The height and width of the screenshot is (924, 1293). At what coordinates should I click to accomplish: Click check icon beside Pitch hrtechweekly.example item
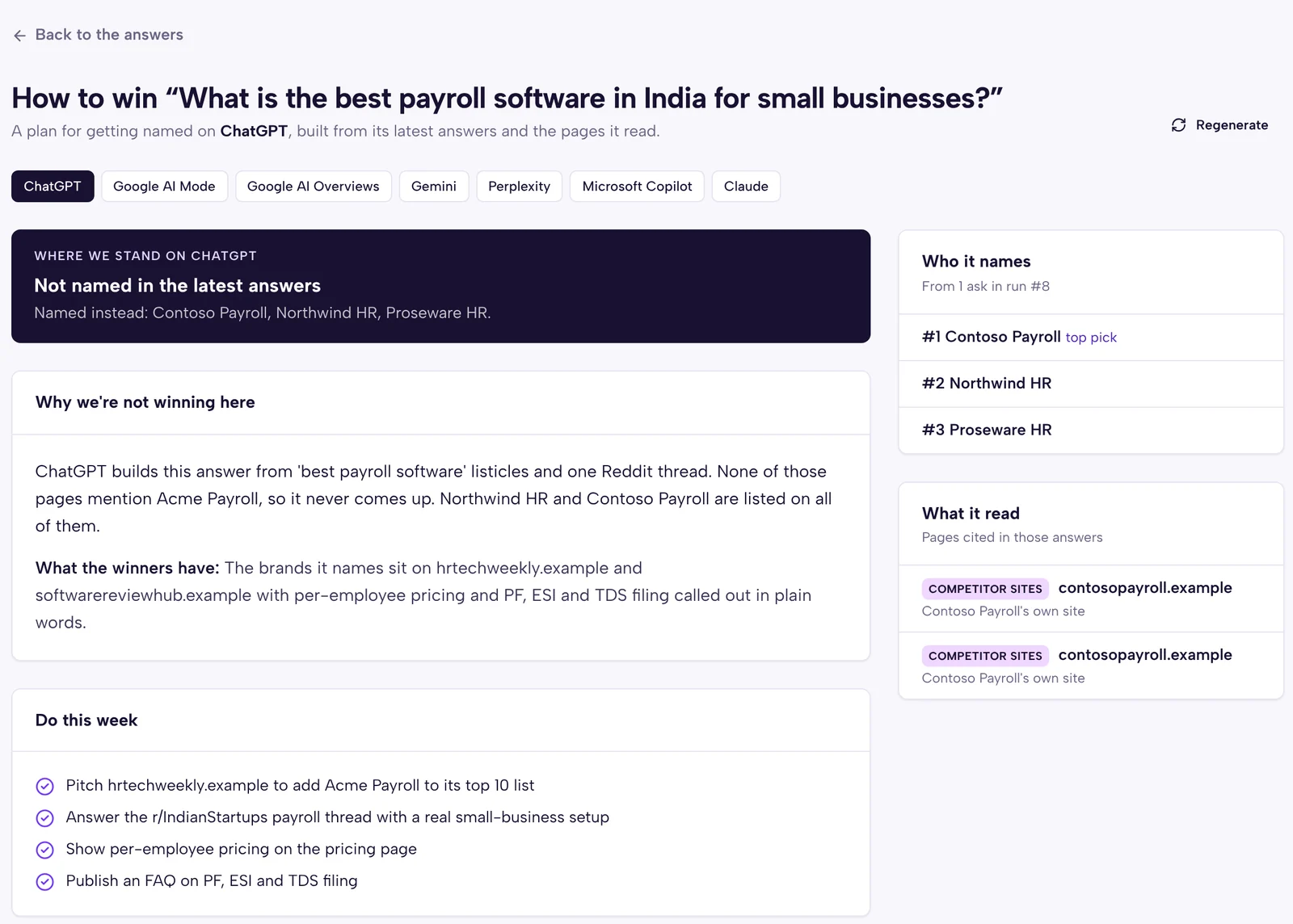pyautogui.click(x=45, y=786)
